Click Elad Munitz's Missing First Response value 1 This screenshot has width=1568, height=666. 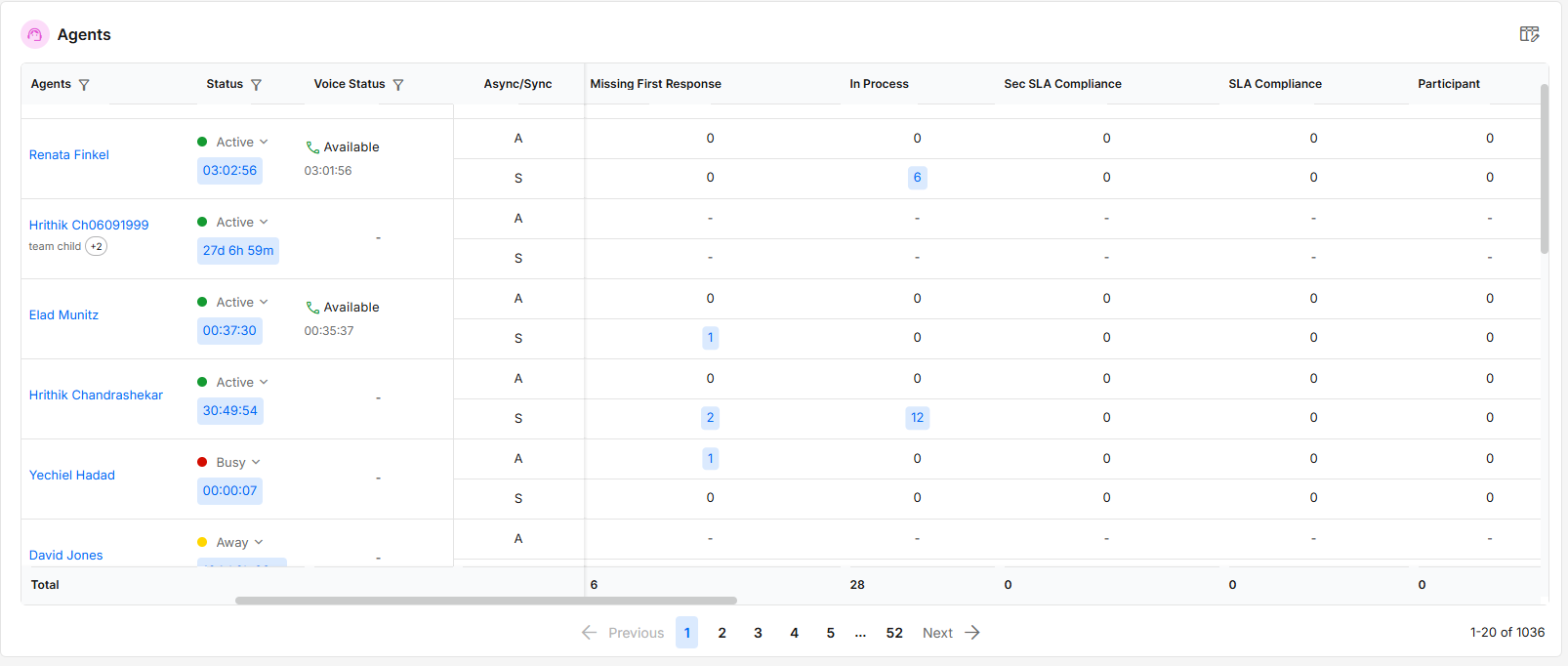tap(710, 338)
